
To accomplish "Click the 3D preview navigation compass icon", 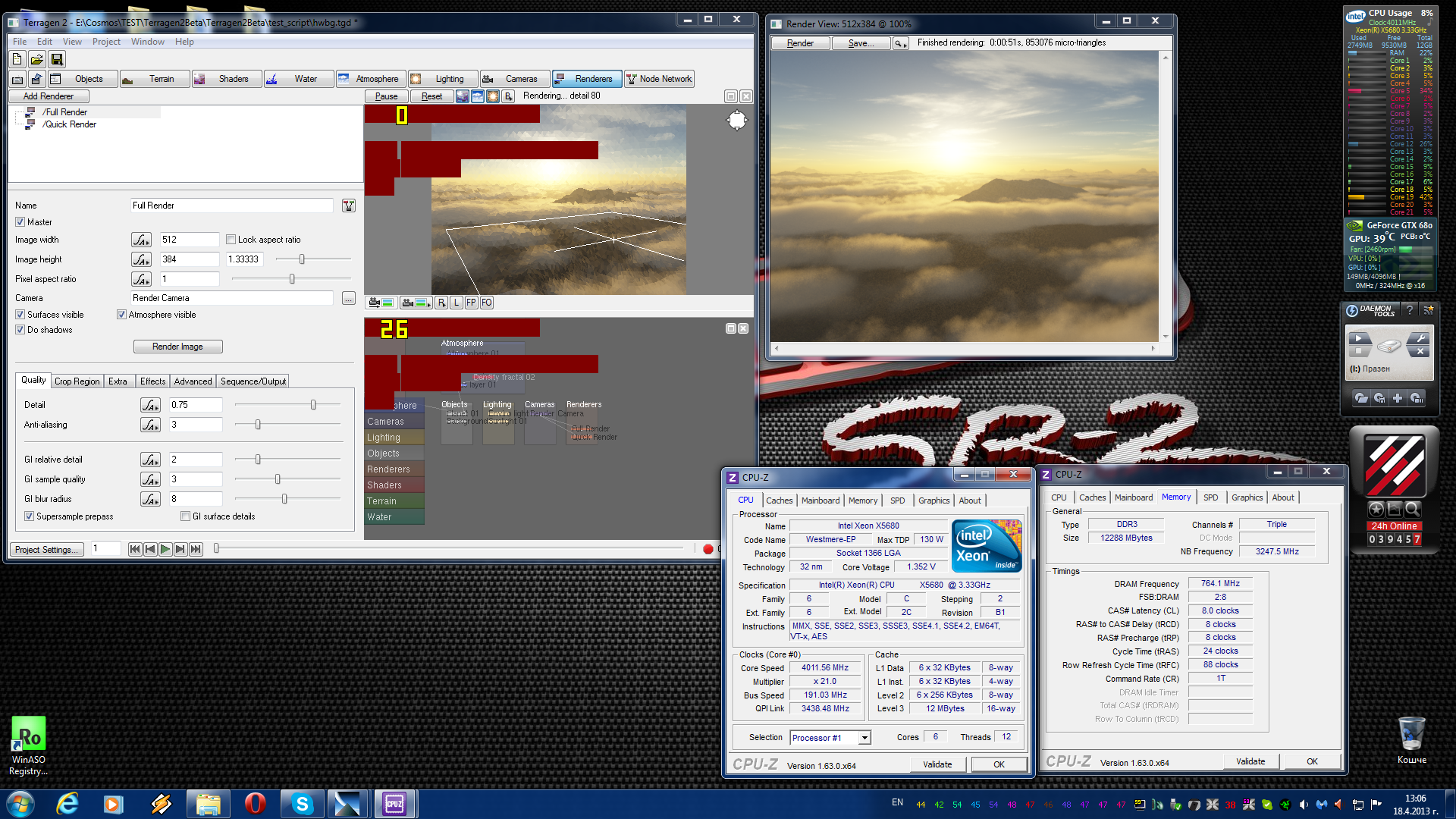I will pyautogui.click(x=736, y=120).
